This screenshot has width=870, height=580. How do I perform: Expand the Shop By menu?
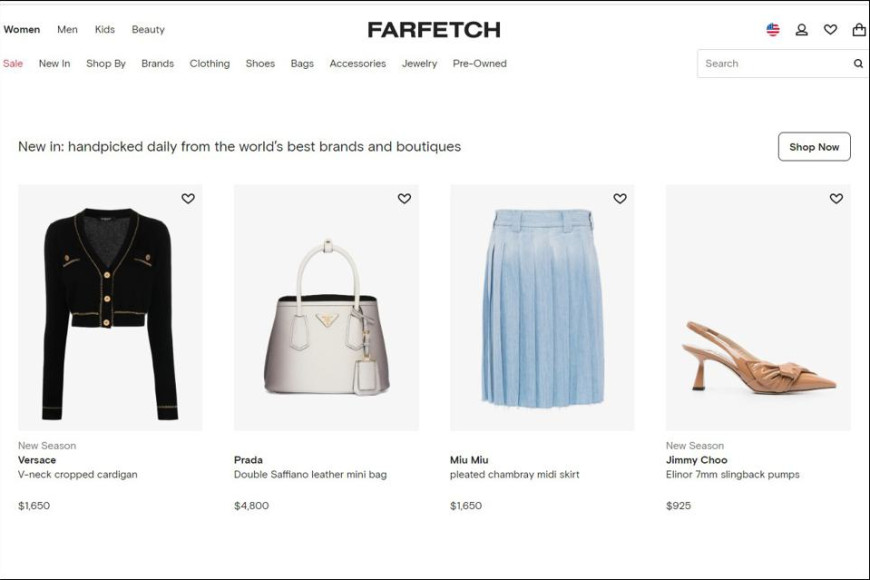point(106,64)
